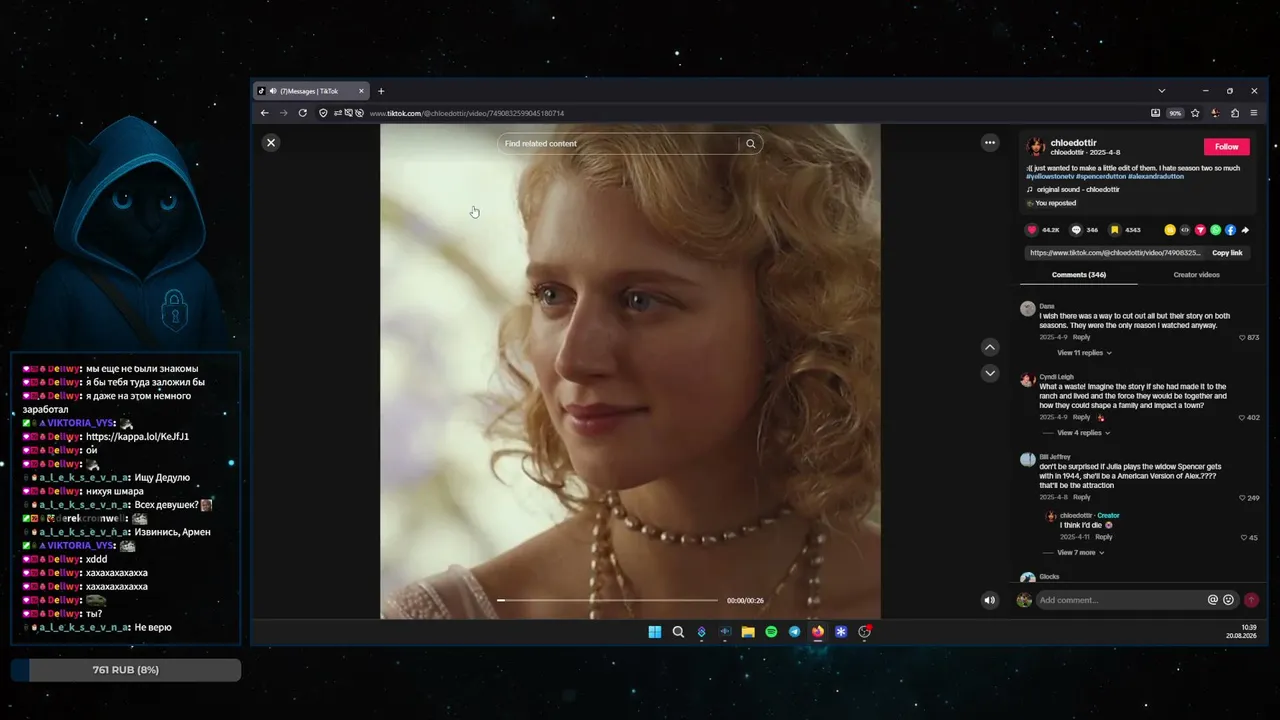Mention a user with the @ icon
The image size is (1280, 720).
[1213, 600]
